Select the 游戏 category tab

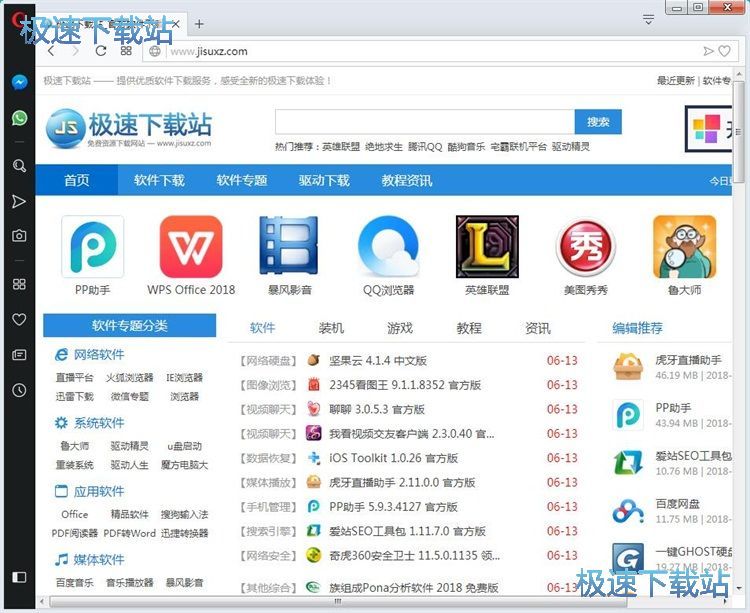click(x=400, y=328)
